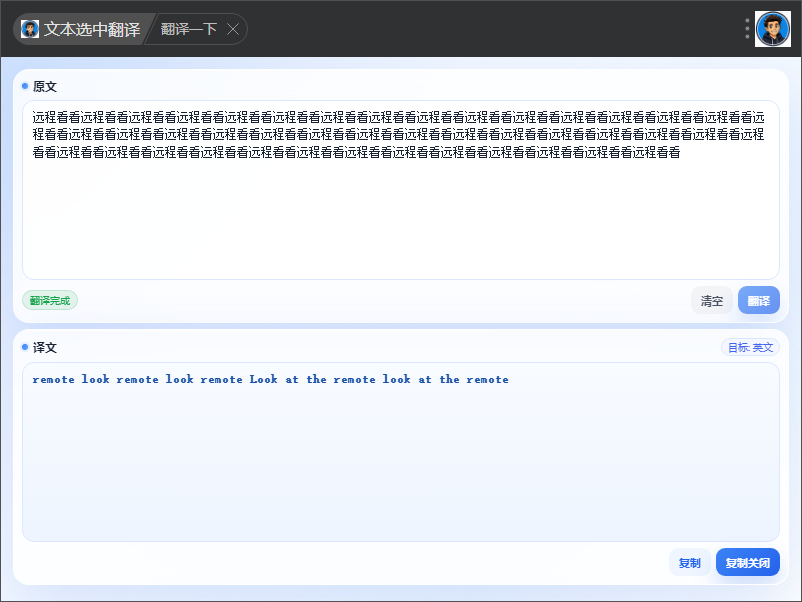Image resolution: width=802 pixels, height=602 pixels.
Task: Click the blue dot beside 原文
Action: point(25,86)
